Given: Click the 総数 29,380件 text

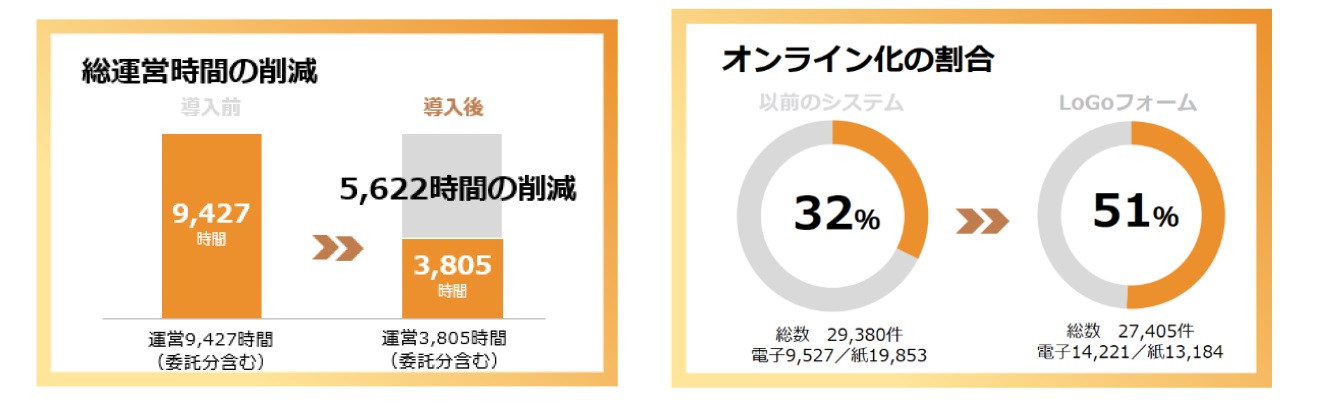Looking at the screenshot, I should [833, 332].
